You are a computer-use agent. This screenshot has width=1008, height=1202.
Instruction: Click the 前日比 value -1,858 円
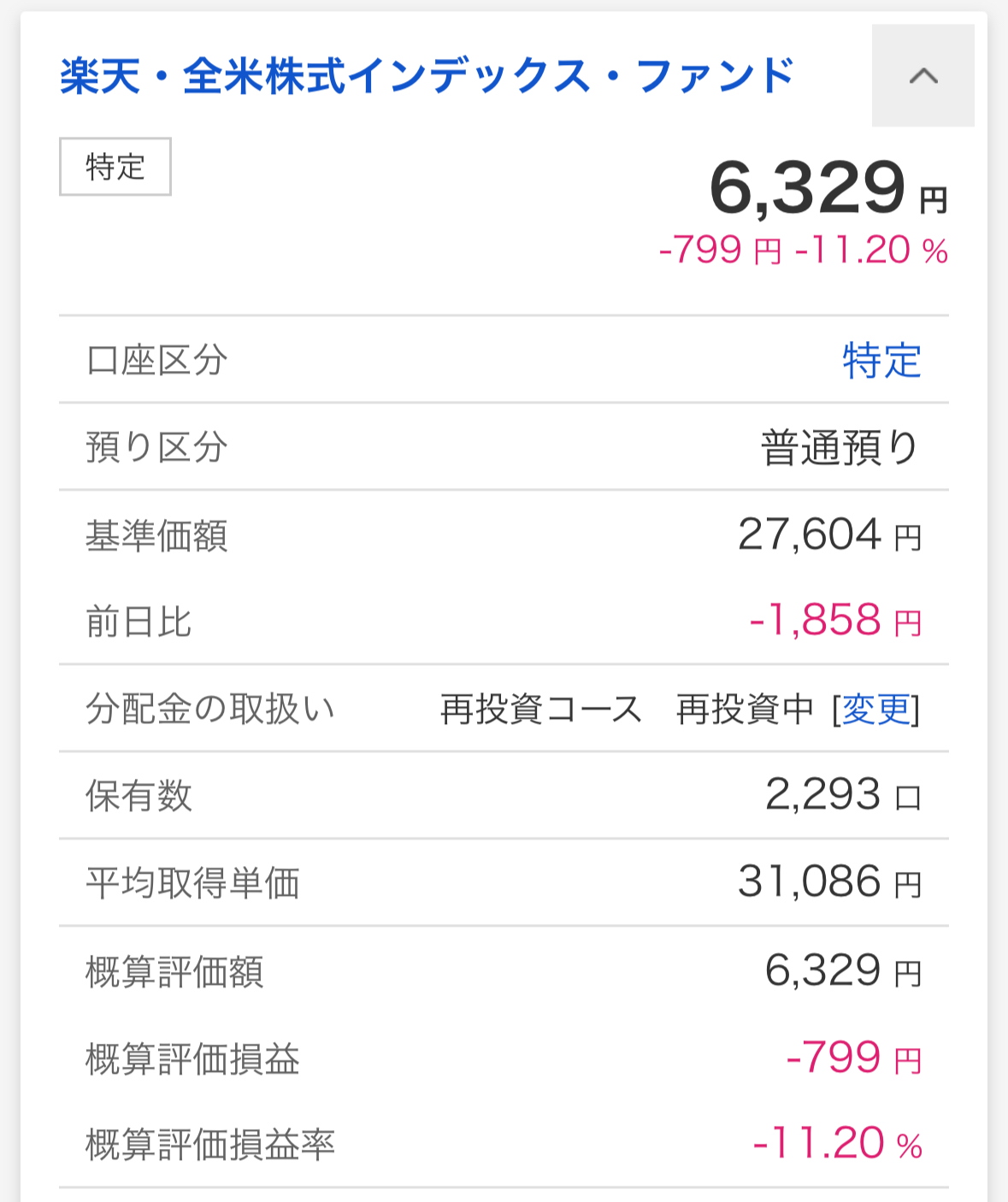click(x=835, y=621)
